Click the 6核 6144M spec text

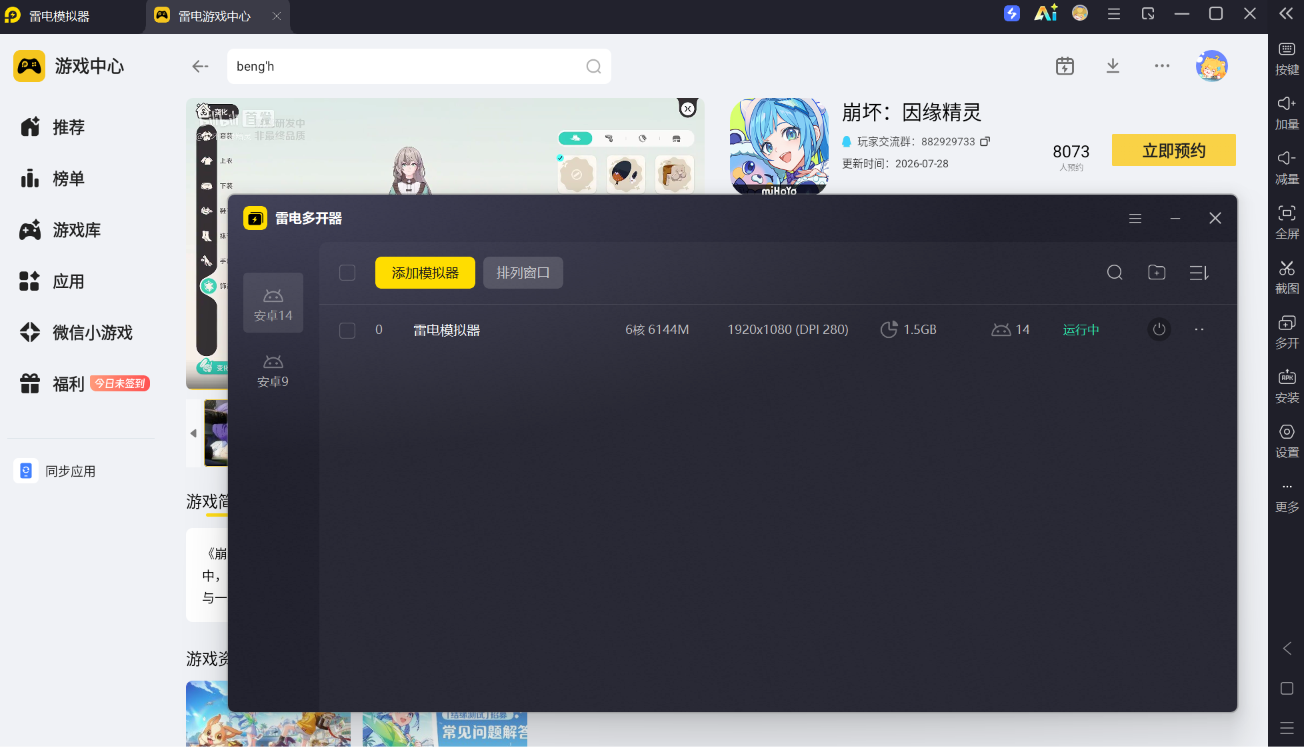click(x=657, y=330)
